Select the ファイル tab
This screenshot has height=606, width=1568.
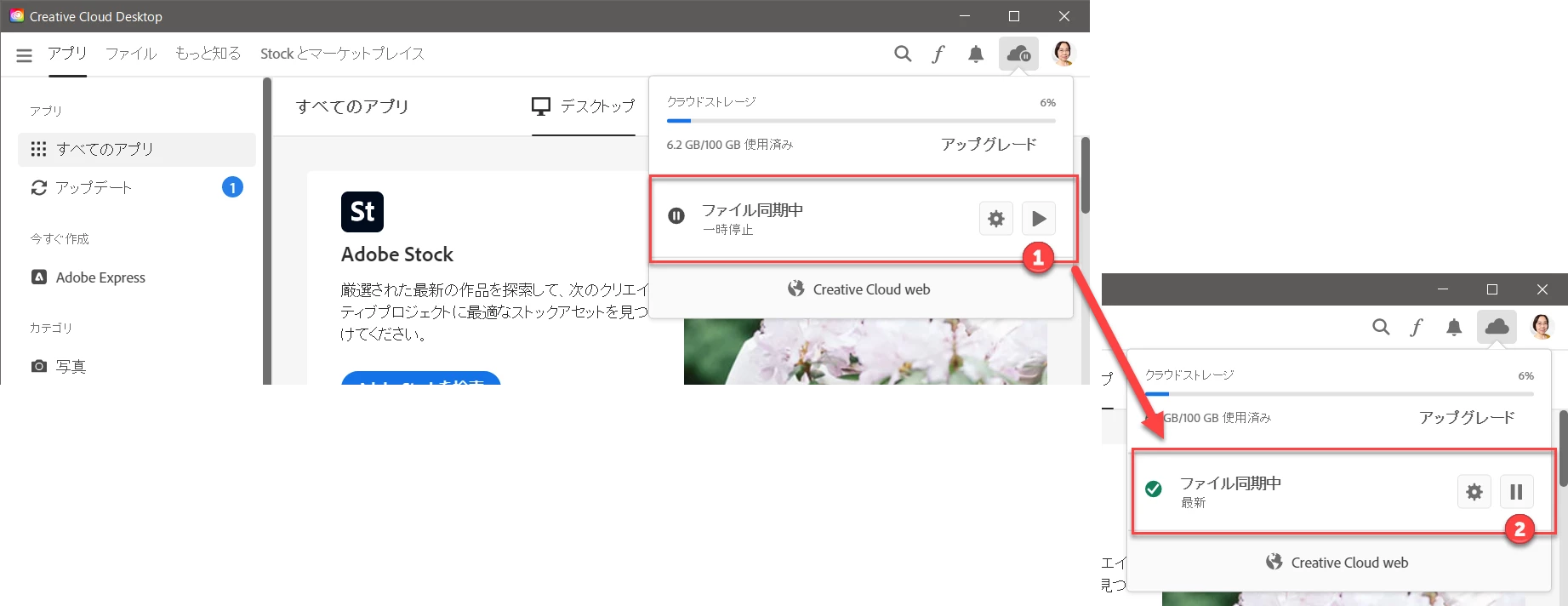click(131, 54)
